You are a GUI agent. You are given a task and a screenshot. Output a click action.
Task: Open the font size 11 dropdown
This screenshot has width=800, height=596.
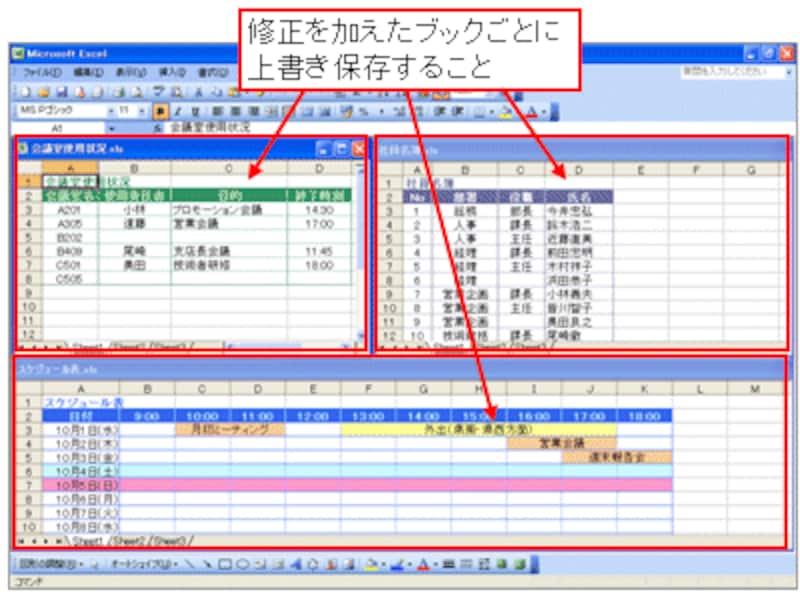[142, 111]
